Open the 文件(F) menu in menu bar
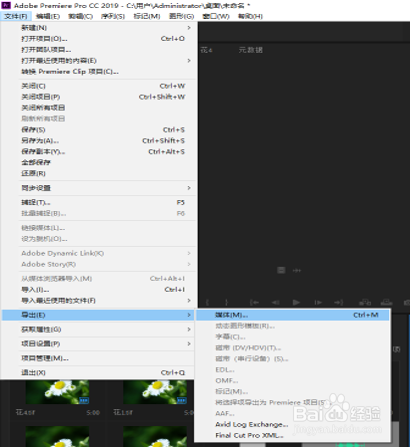Screen dimensions: 410x447 16,16
